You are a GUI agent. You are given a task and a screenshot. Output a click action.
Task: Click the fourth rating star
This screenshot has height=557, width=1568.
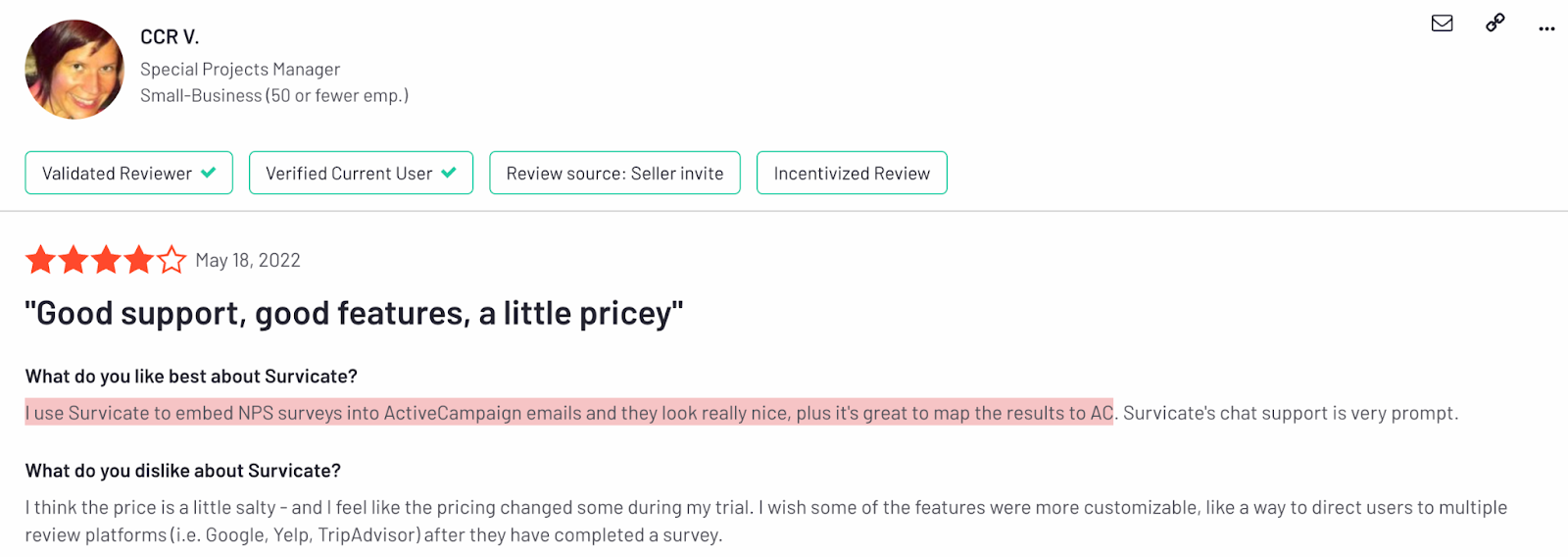tap(138, 260)
